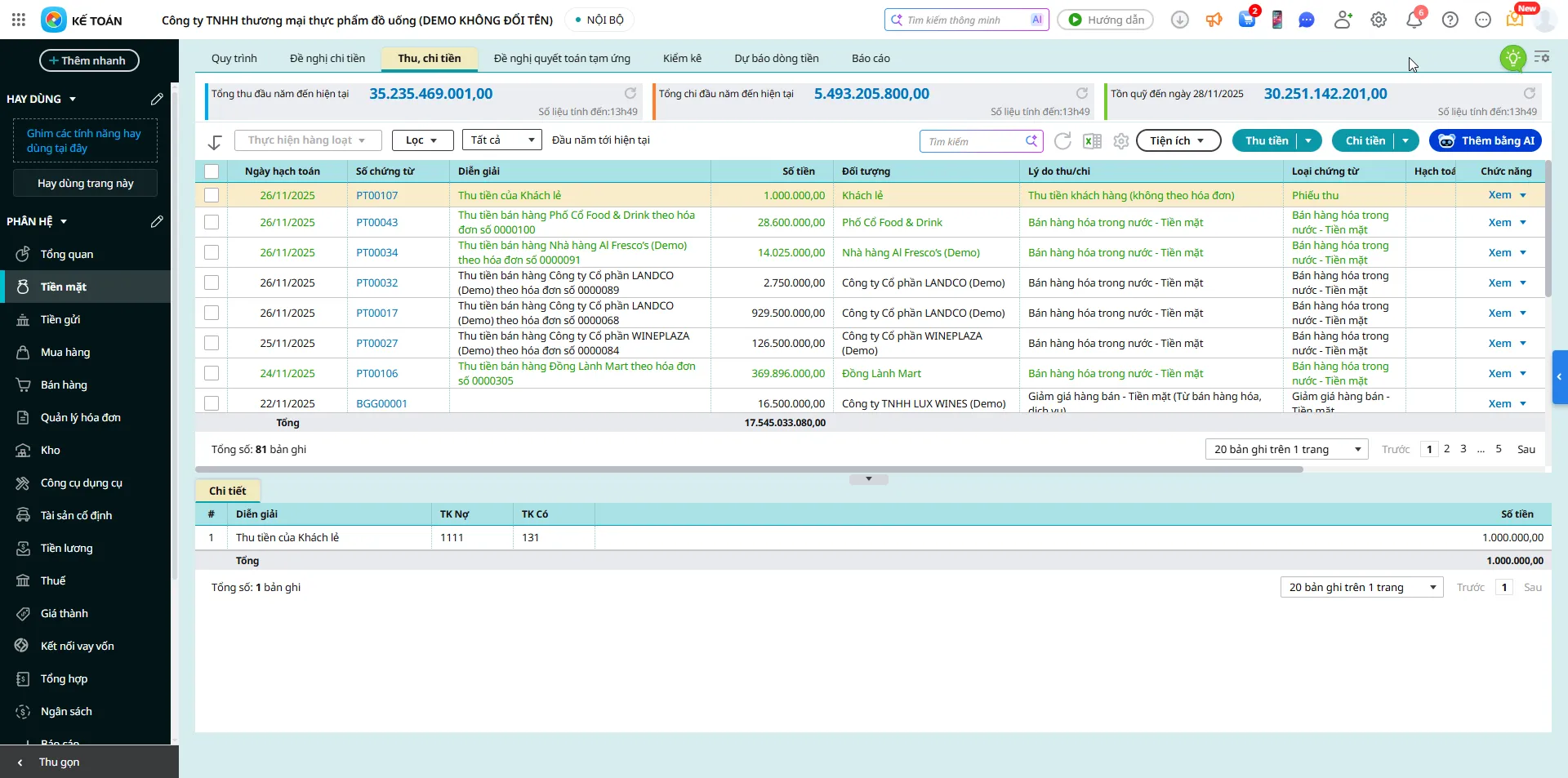Click the help question mark icon

[1450, 20]
